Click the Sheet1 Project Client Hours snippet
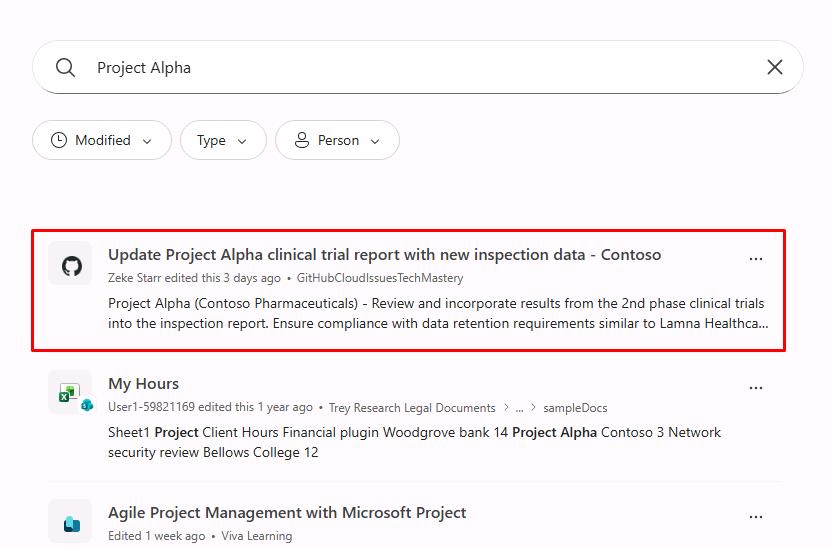This screenshot has height=548, width=832. coord(414,442)
